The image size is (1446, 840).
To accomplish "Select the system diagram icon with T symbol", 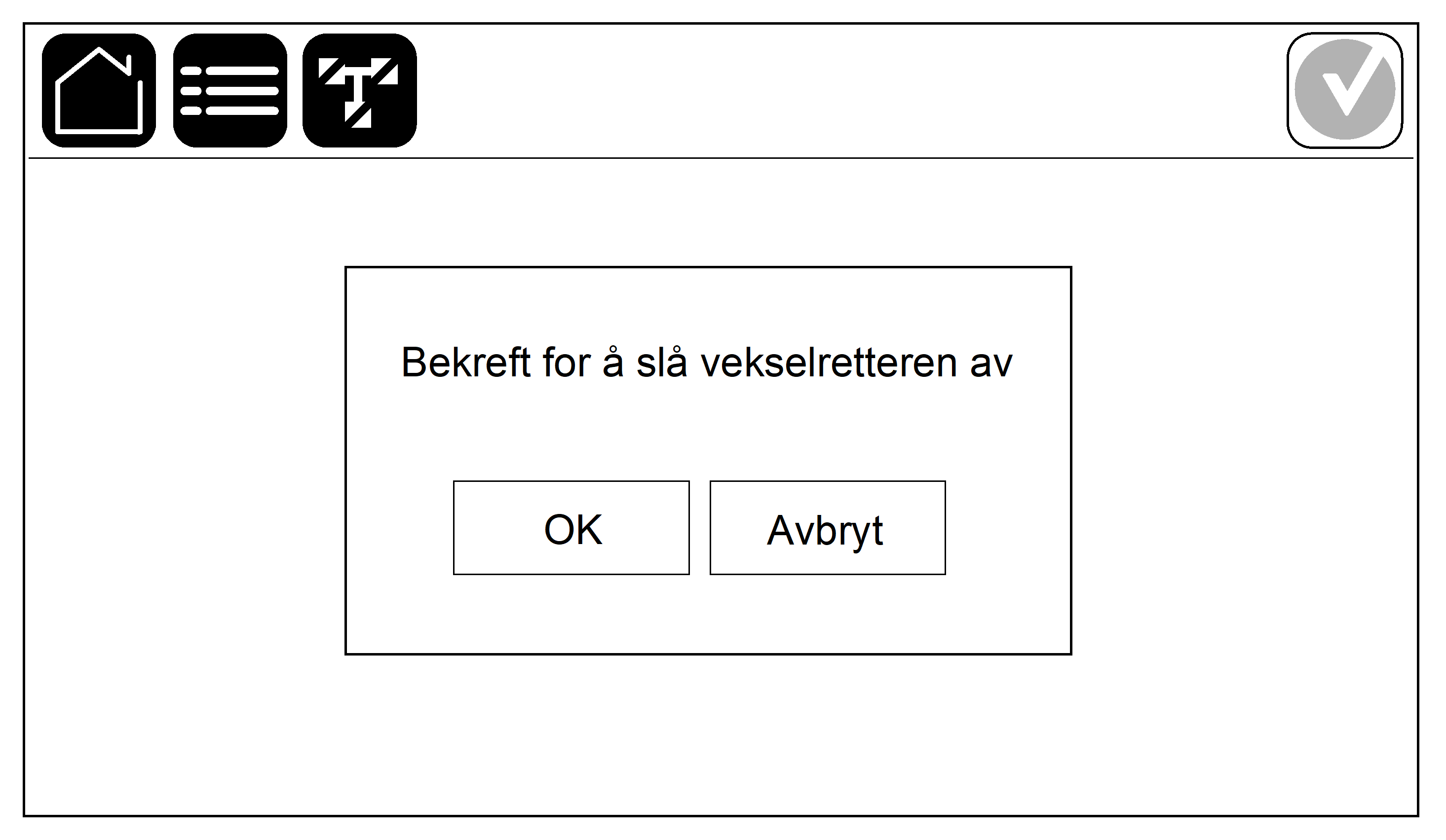I will tap(360, 91).
